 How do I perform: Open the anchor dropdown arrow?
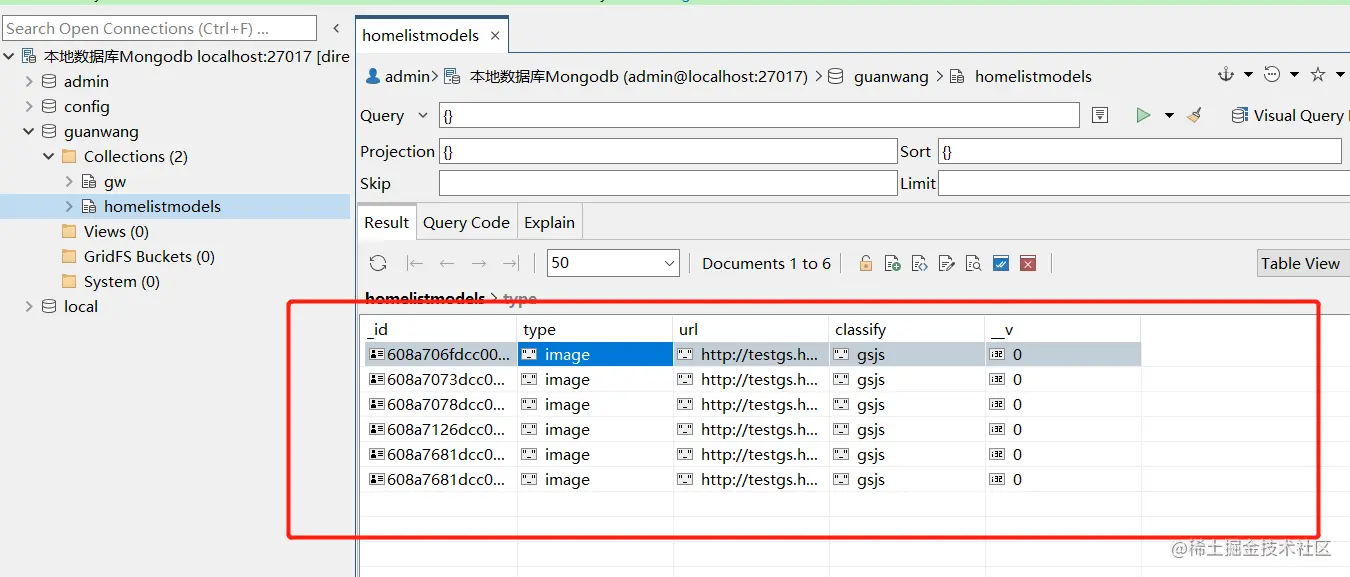tap(1248, 75)
